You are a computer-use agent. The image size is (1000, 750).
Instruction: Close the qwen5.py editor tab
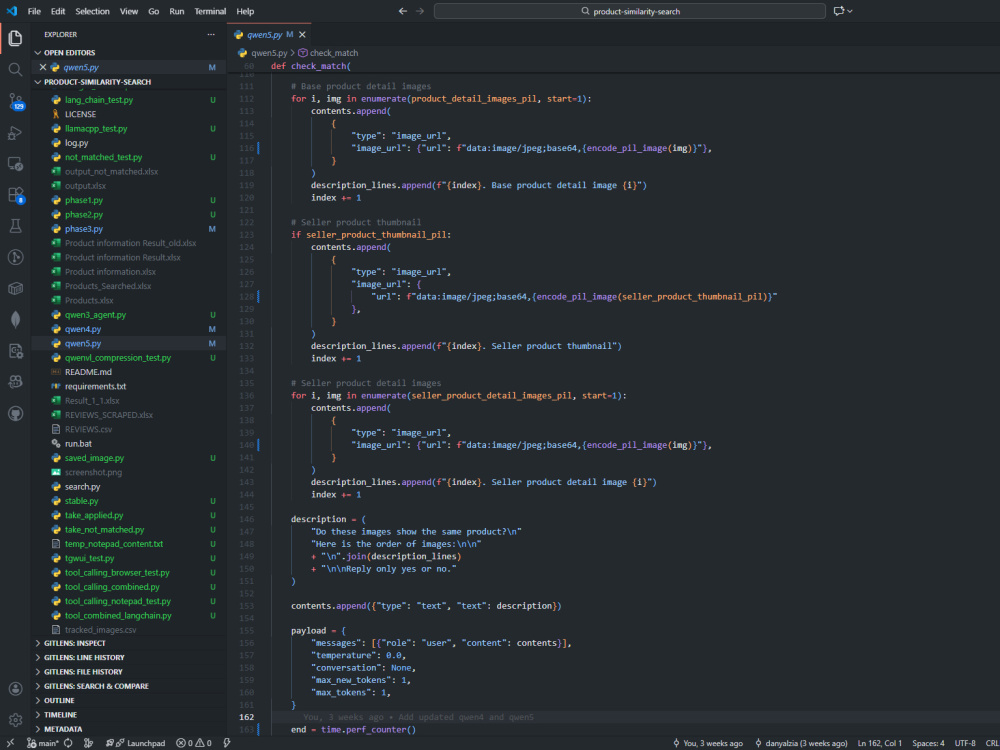(302, 34)
